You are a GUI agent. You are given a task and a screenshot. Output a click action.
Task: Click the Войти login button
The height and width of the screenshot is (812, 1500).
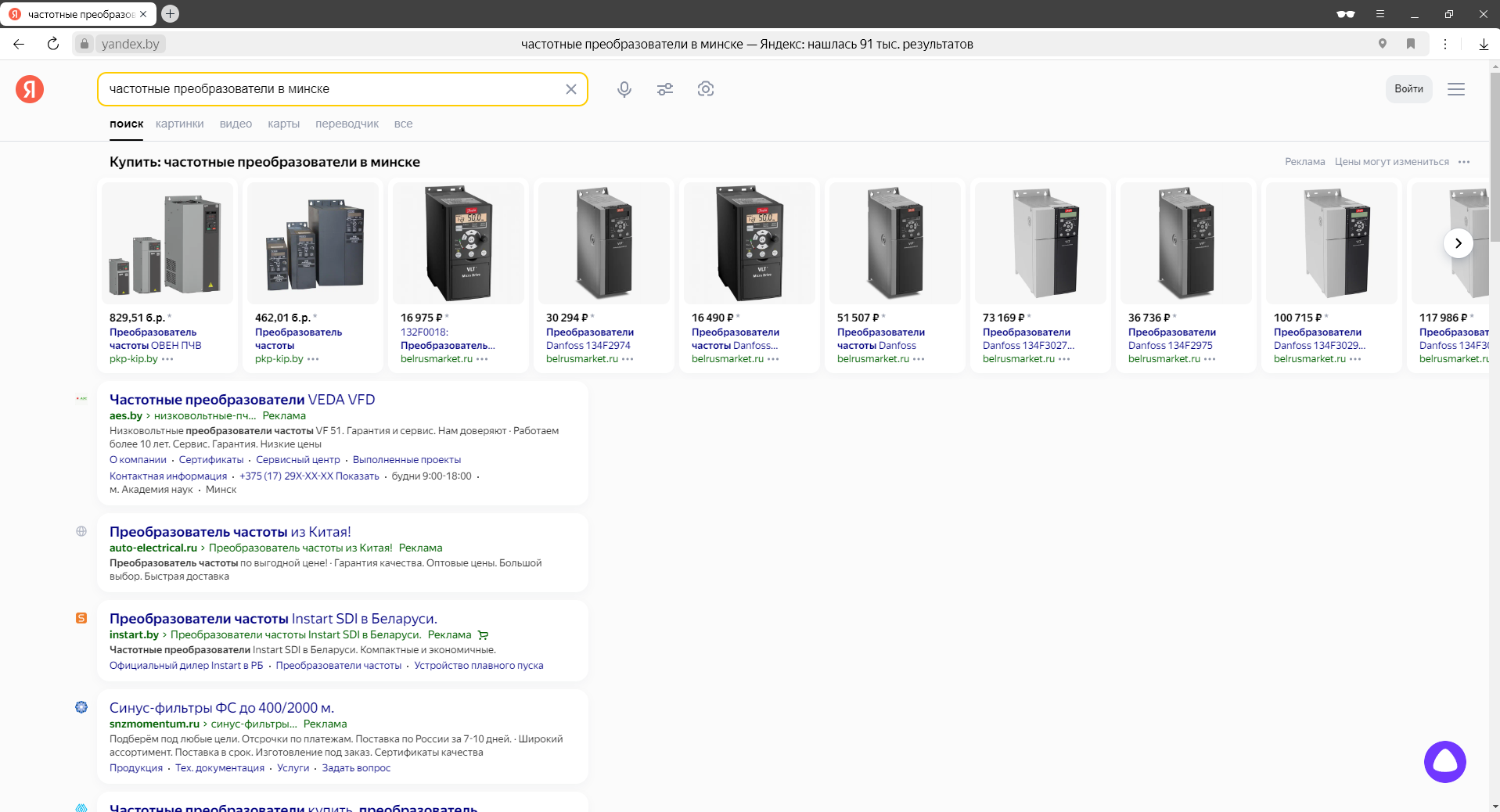(x=1408, y=89)
